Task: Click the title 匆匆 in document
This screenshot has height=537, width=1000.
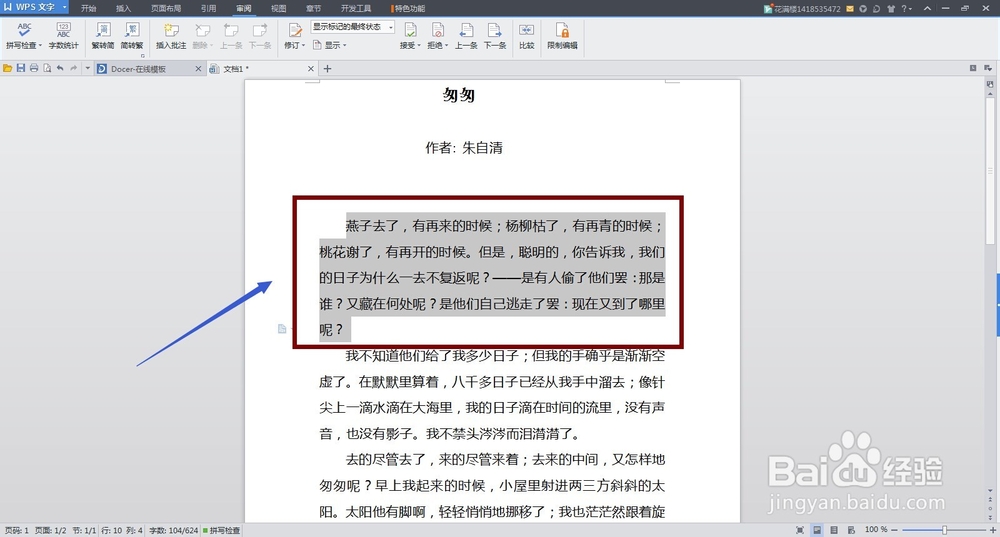Action: tap(459, 96)
